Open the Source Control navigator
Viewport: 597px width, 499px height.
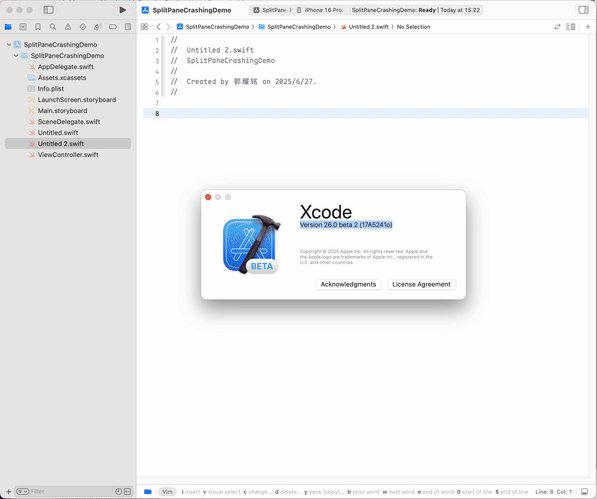pos(23,27)
